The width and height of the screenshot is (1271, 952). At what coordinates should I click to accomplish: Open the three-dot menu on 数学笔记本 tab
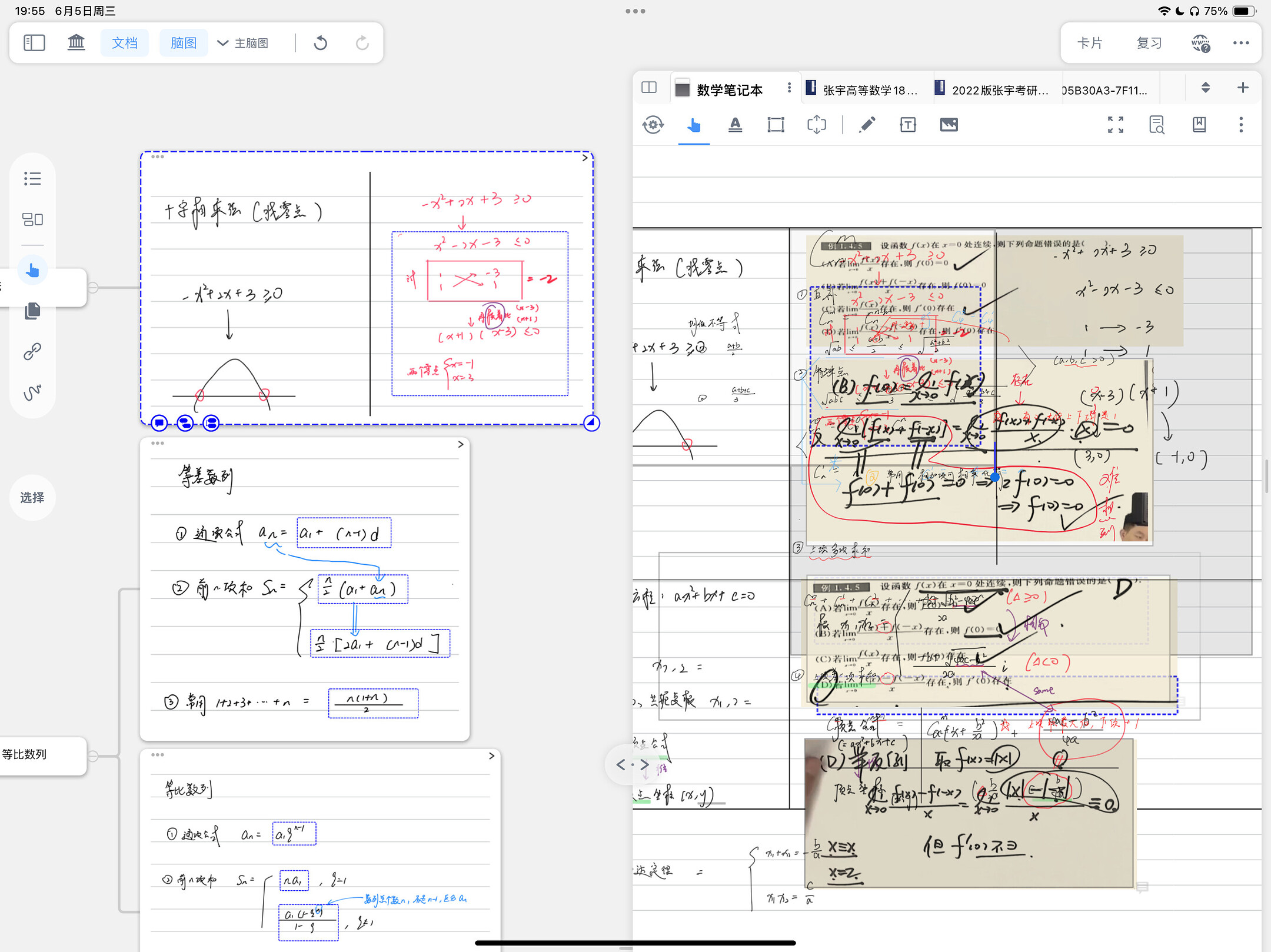tap(790, 87)
